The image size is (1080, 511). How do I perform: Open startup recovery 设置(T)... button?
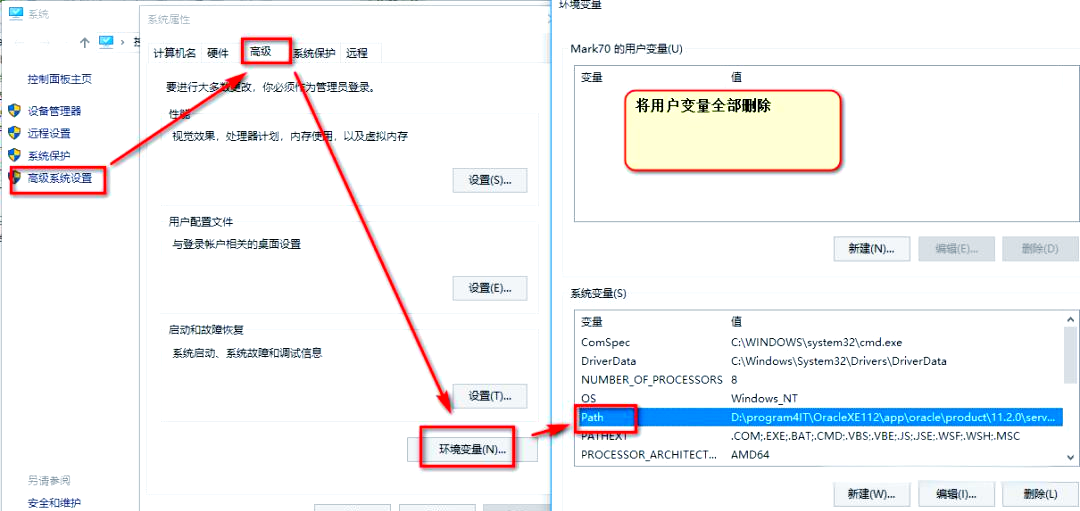coord(490,396)
